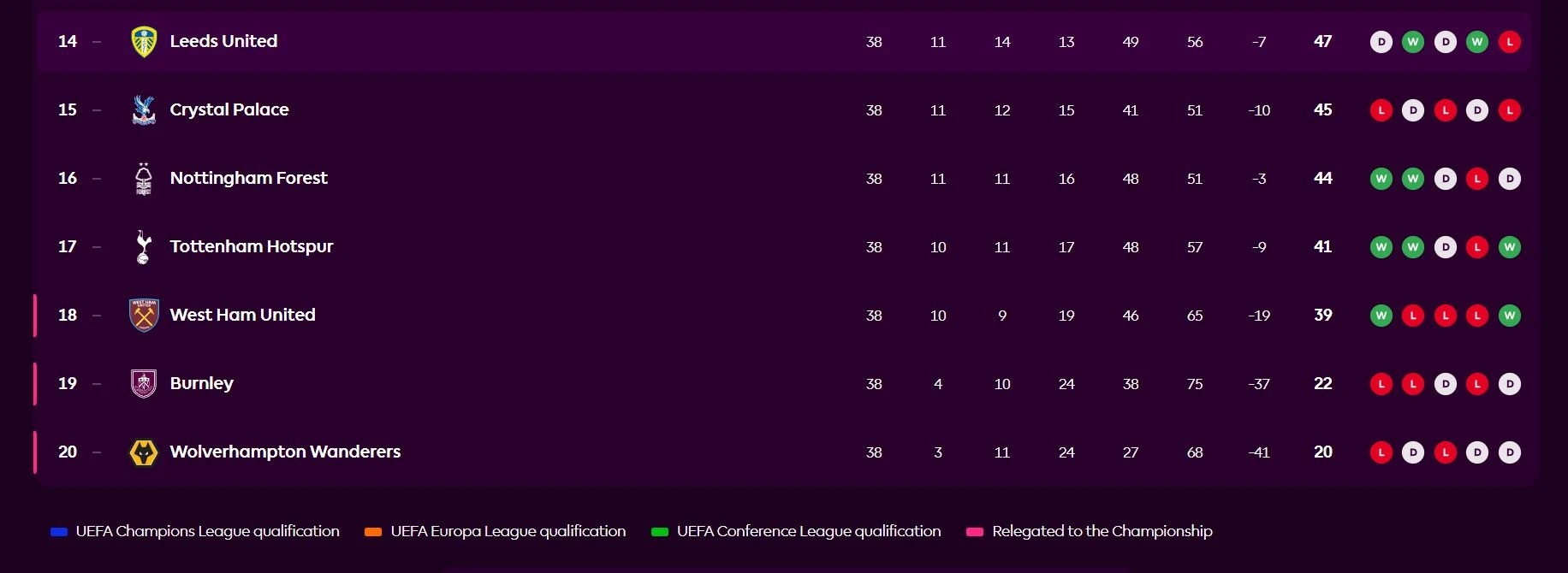Image resolution: width=1568 pixels, height=573 pixels.
Task: Open the Crystal Palace team link
Action: click(229, 109)
